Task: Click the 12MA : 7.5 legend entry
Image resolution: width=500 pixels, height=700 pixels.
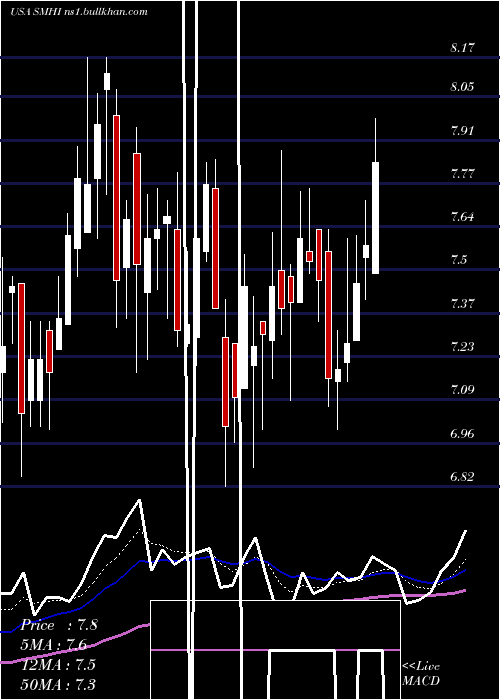Action: pos(58,665)
